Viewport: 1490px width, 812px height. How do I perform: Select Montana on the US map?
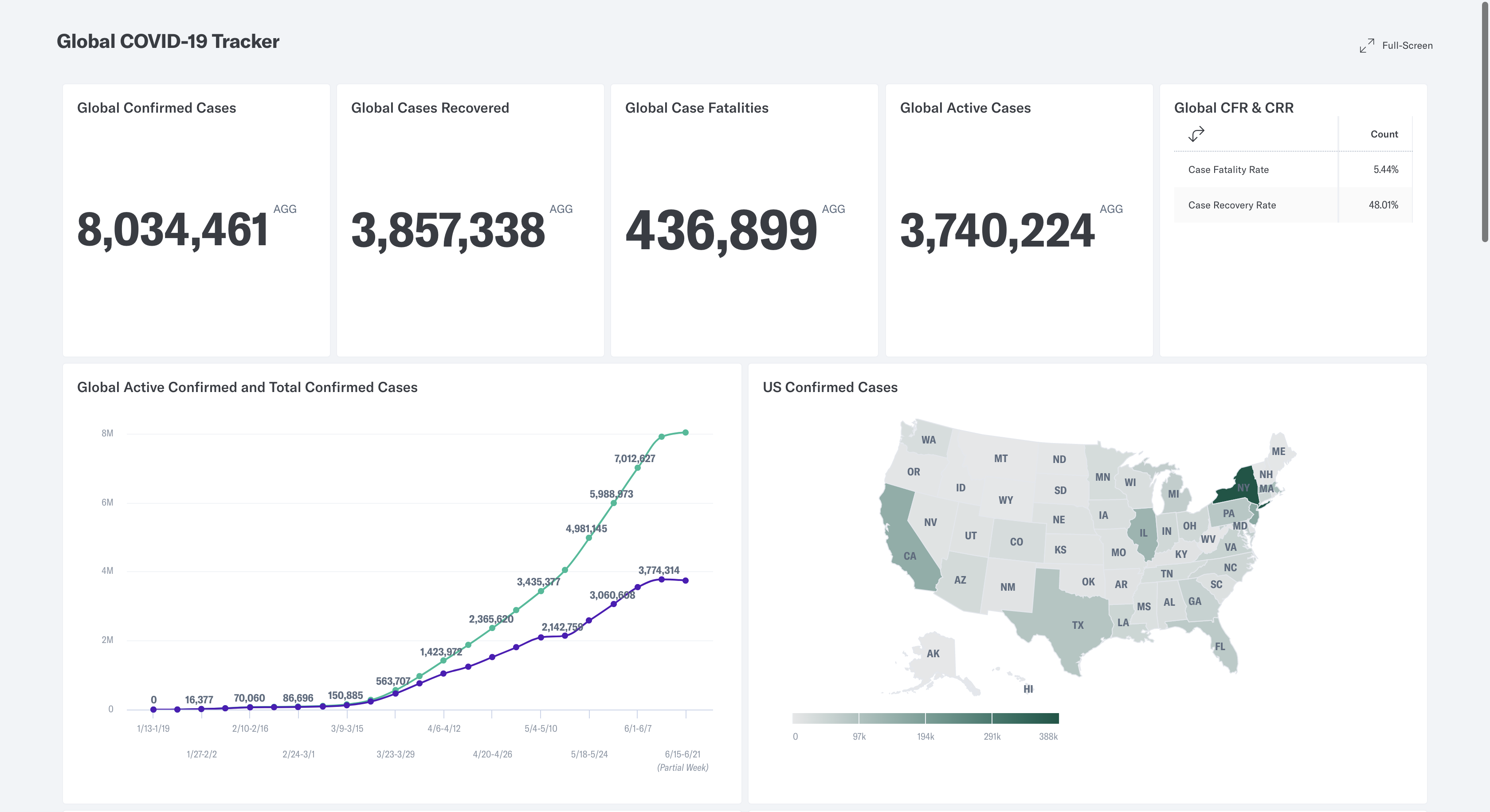1001,458
